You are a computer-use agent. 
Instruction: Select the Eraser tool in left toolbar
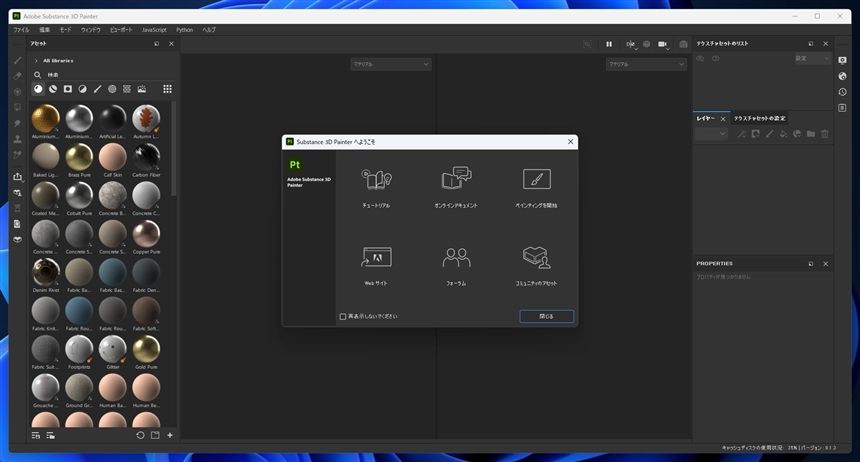[18, 76]
